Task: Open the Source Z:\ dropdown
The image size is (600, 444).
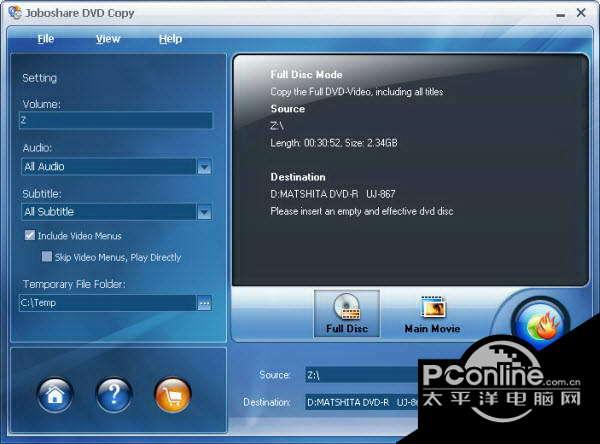Action: point(362,375)
